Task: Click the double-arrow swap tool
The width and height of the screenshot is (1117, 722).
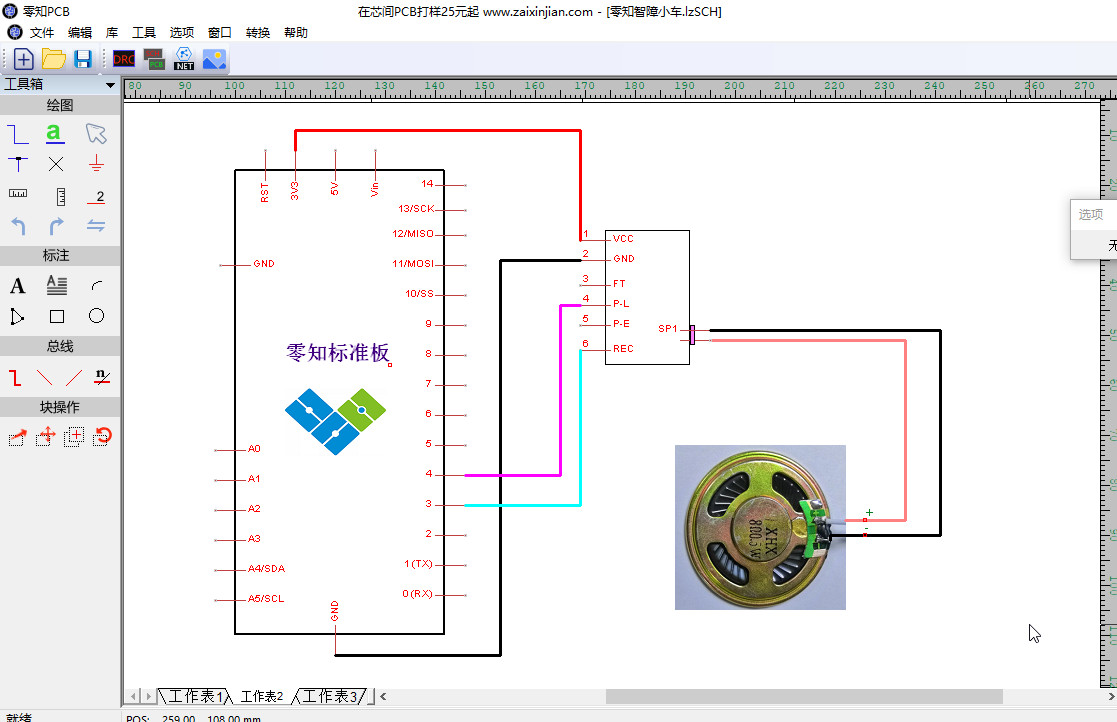Action: pos(96,226)
